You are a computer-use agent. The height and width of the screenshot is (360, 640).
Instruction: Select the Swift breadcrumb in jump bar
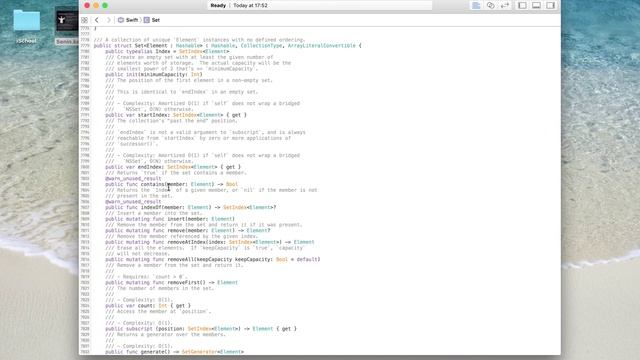128,20
